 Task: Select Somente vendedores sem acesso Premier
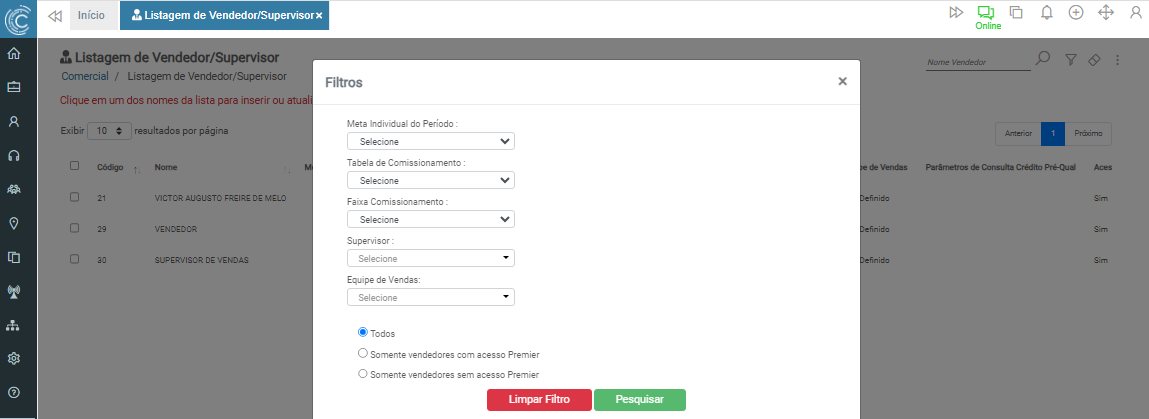click(363, 374)
